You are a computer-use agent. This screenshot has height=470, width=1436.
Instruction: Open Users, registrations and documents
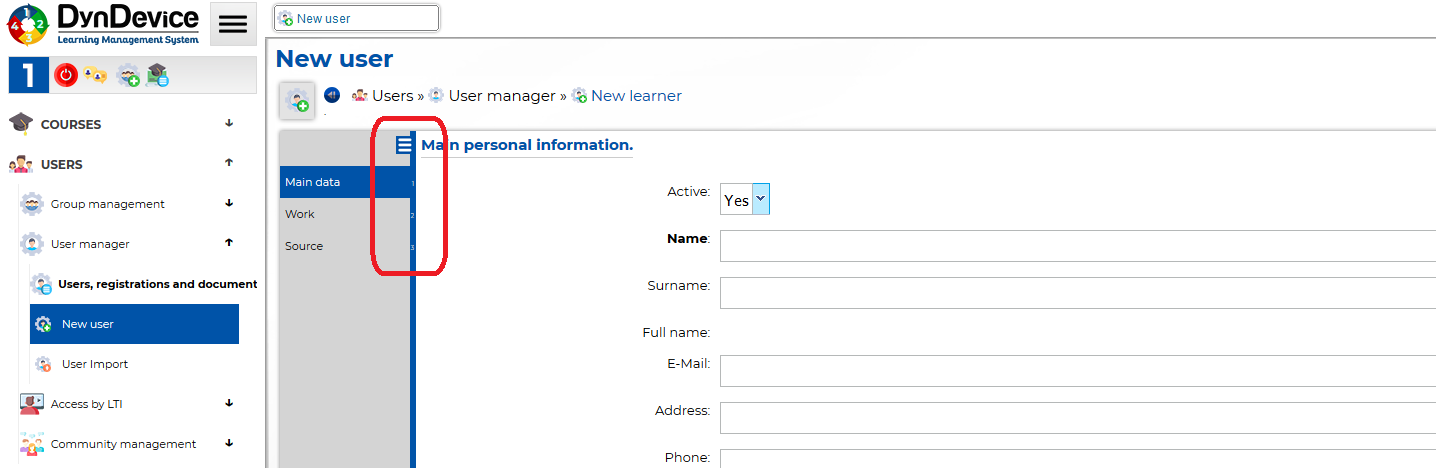coord(157,284)
